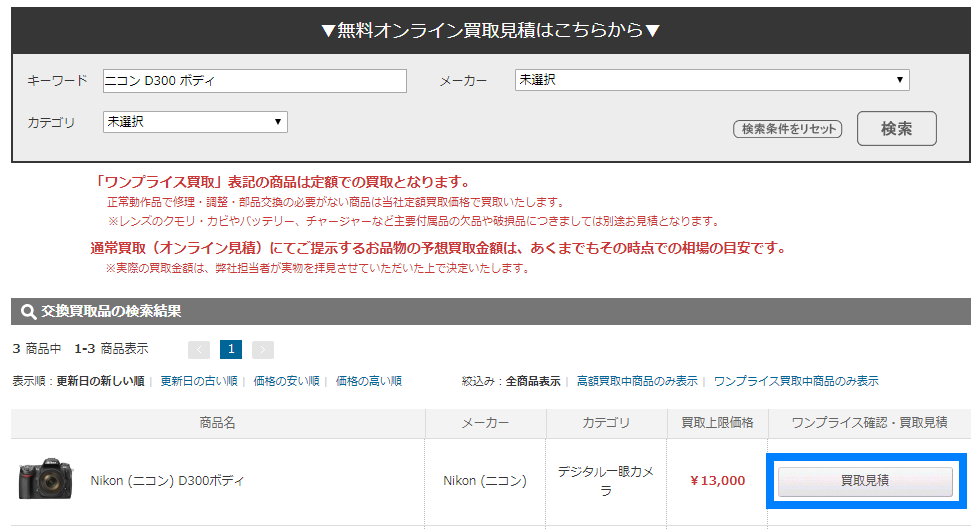Click the キーワード input field
The height and width of the screenshot is (529, 980).
(254, 81)
